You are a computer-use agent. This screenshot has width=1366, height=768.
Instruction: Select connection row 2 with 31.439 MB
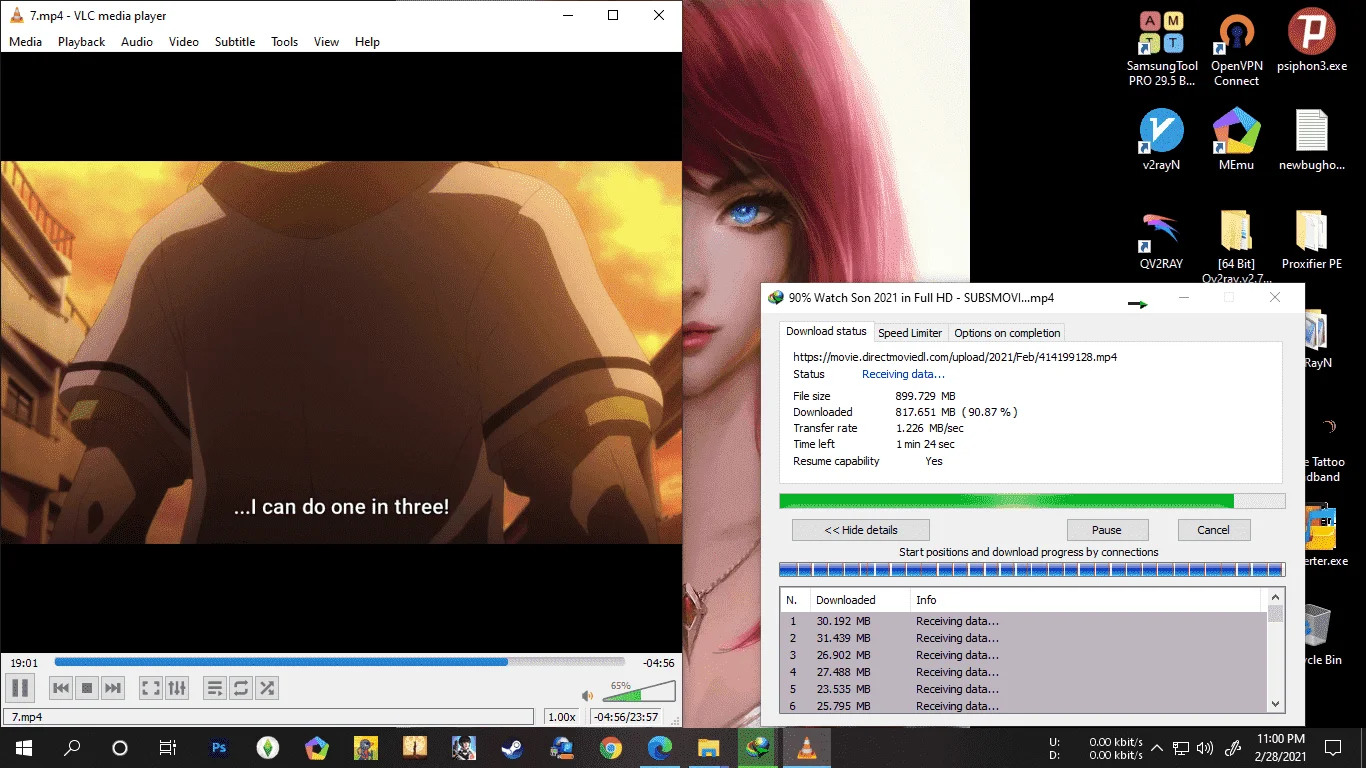[1024, 638]
